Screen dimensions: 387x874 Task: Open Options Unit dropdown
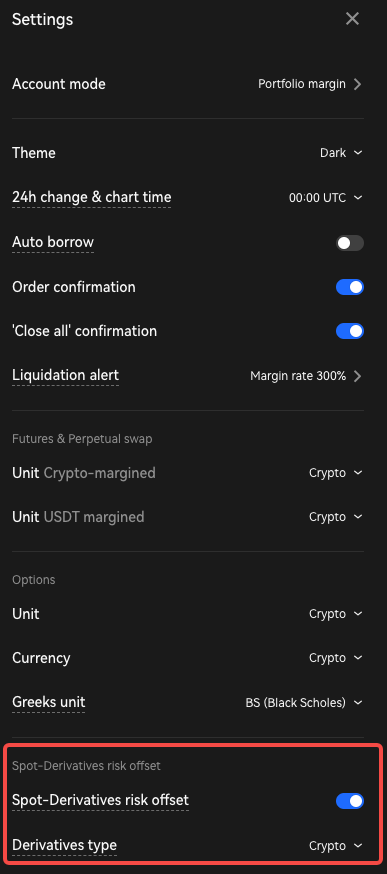[336, 614]
